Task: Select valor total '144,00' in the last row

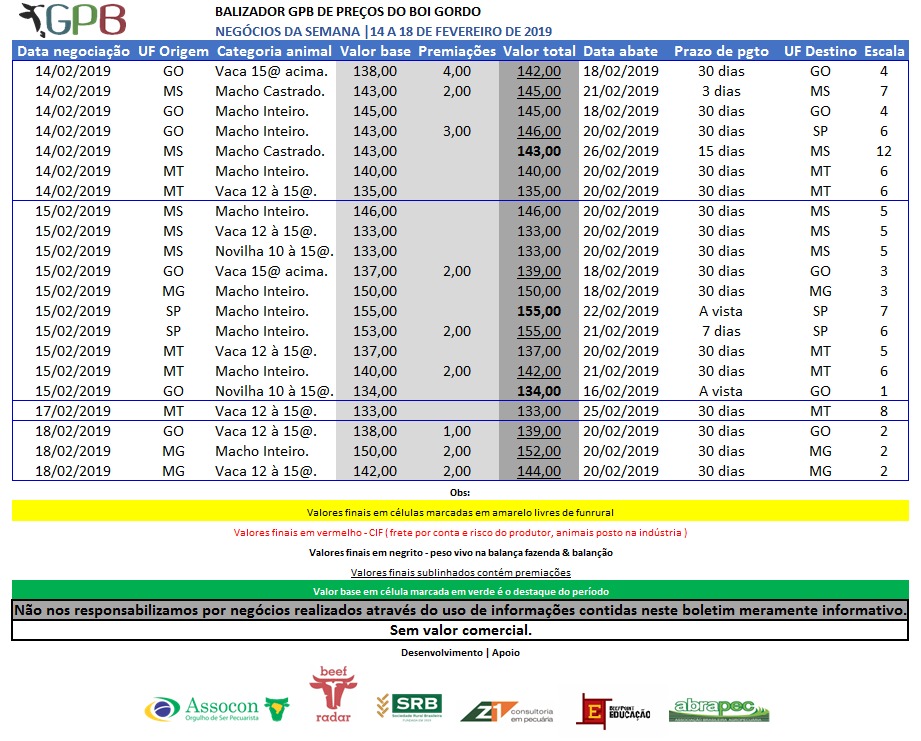Action: tap(539, 470)
